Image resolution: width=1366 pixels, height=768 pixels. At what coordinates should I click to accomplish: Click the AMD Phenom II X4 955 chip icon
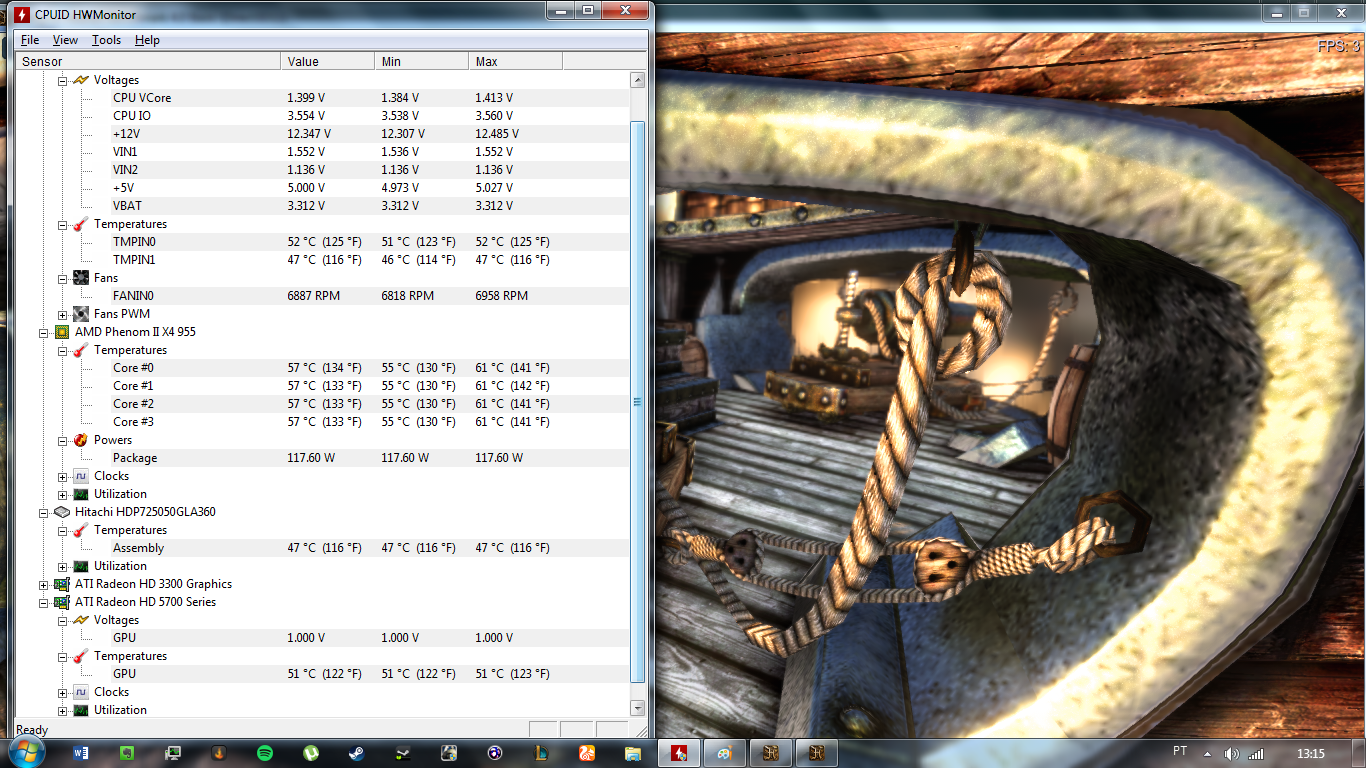click(x=62, y=332)
